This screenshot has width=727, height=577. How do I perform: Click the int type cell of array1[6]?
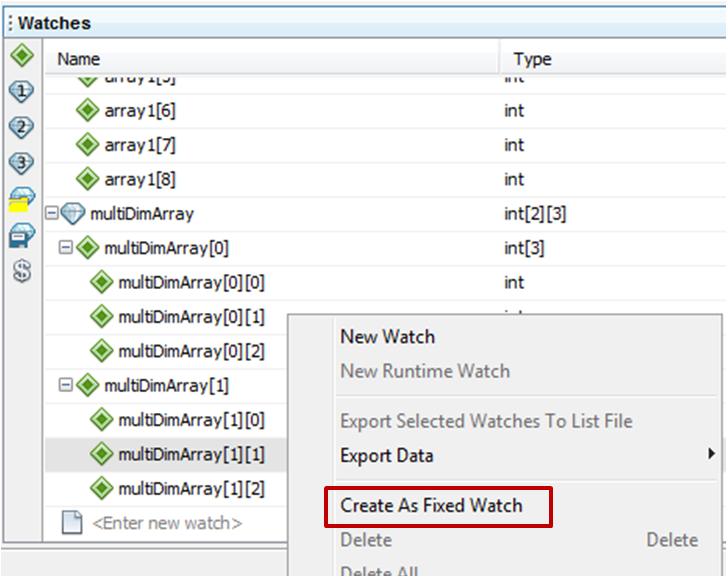pyautogui.click(x=514, y=111)
